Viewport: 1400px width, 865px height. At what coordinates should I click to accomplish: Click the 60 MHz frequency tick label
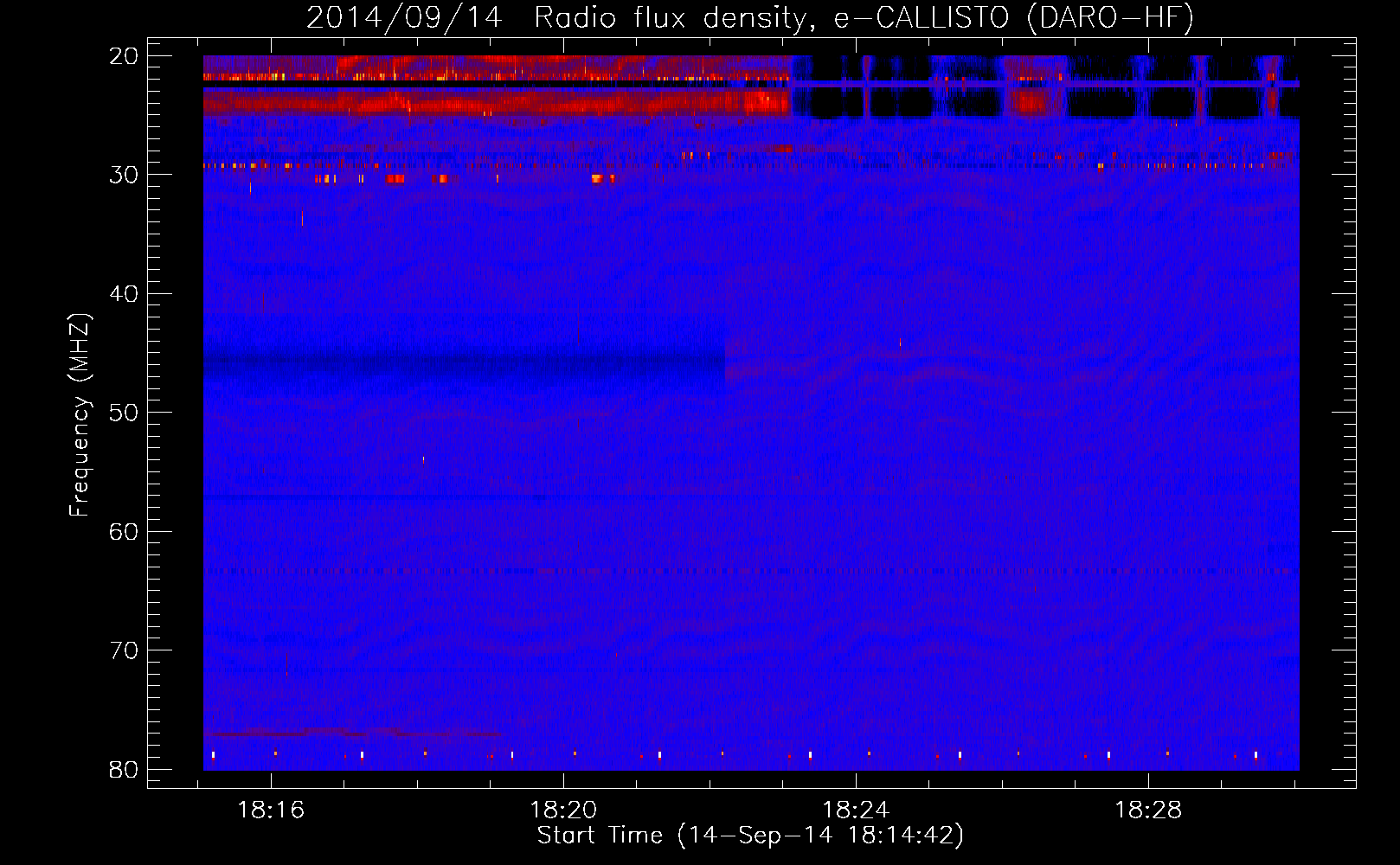[x=125, y=532]
